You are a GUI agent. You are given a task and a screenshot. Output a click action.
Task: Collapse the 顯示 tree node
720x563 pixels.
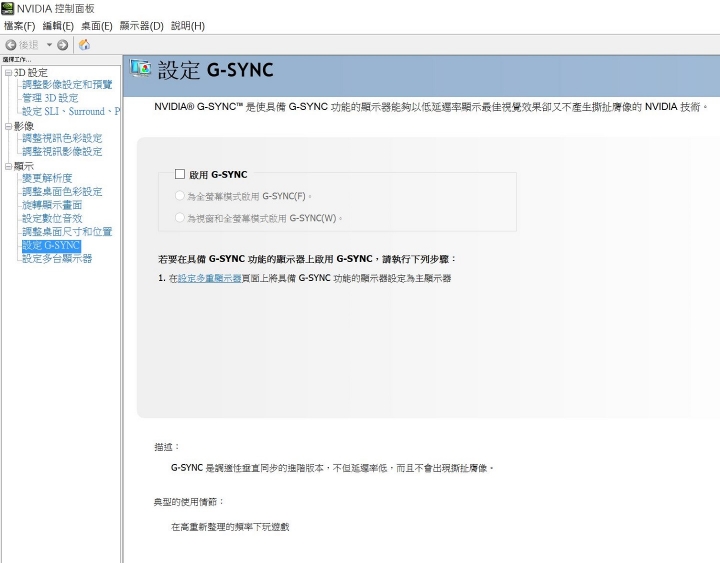pyautogui.click(x=8, y=166)
